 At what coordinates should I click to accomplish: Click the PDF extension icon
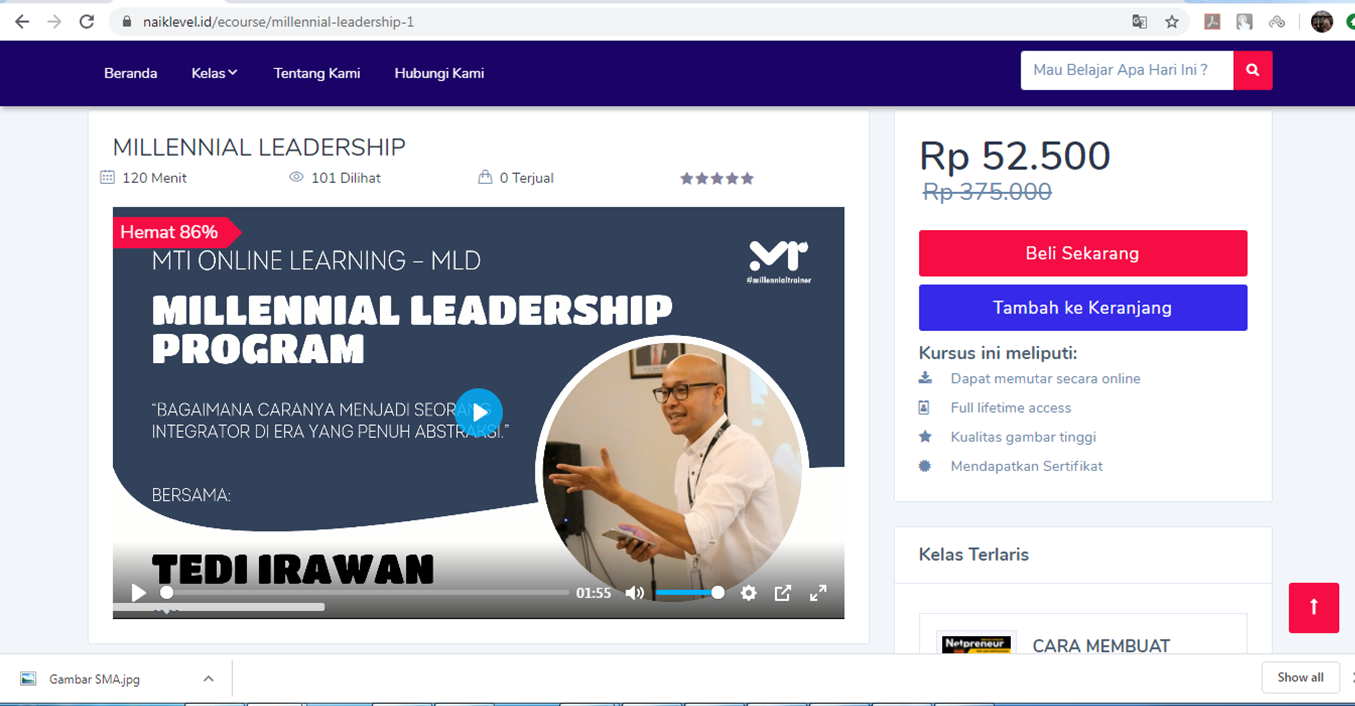[1212, 21]
